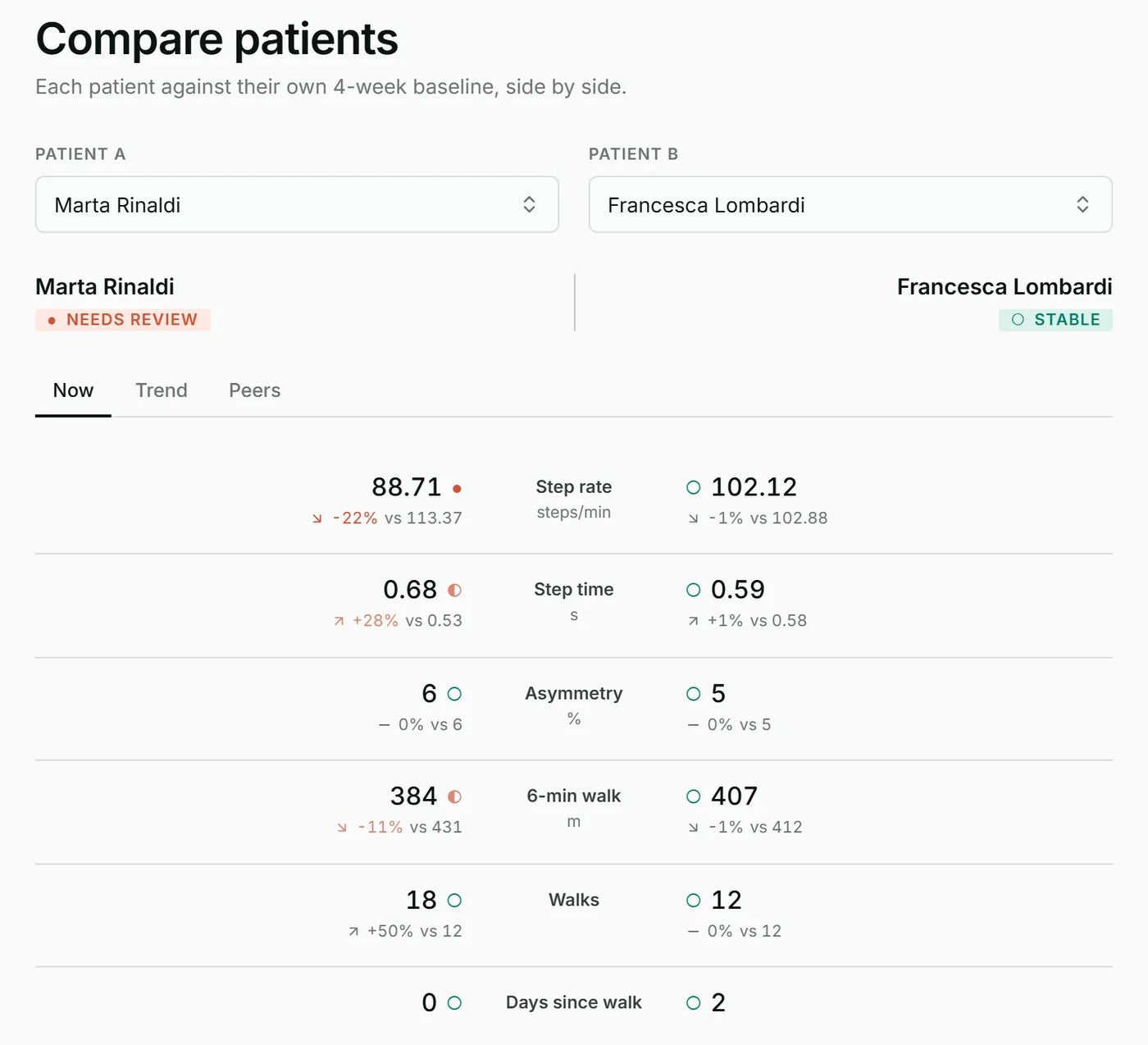
Task: Click the value 102.12
Action: pos(754,487)
